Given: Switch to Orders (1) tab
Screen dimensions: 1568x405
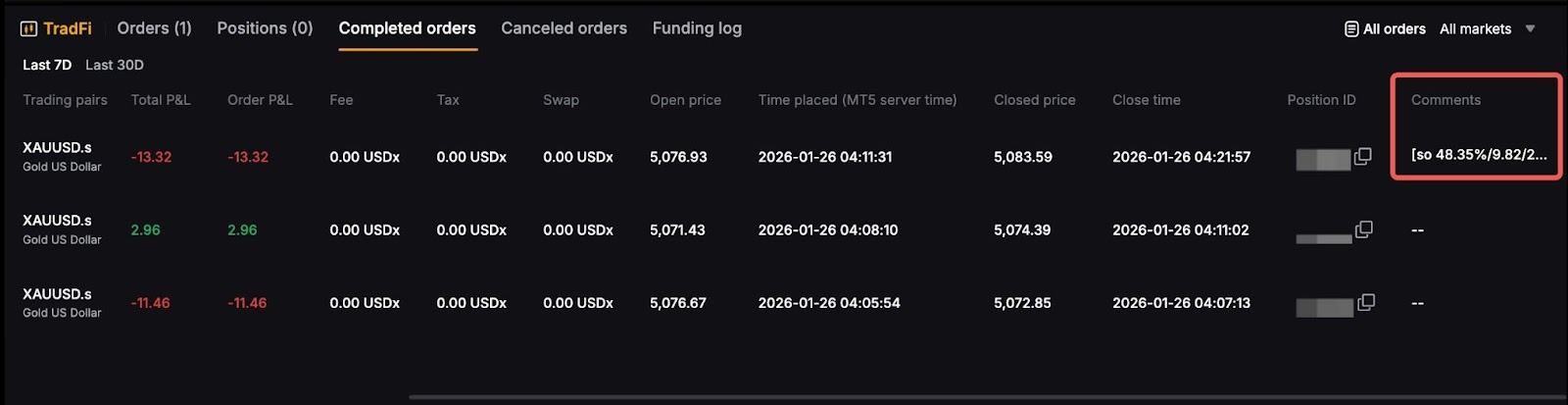Looking at the screenshot, I should pos(154,28).
